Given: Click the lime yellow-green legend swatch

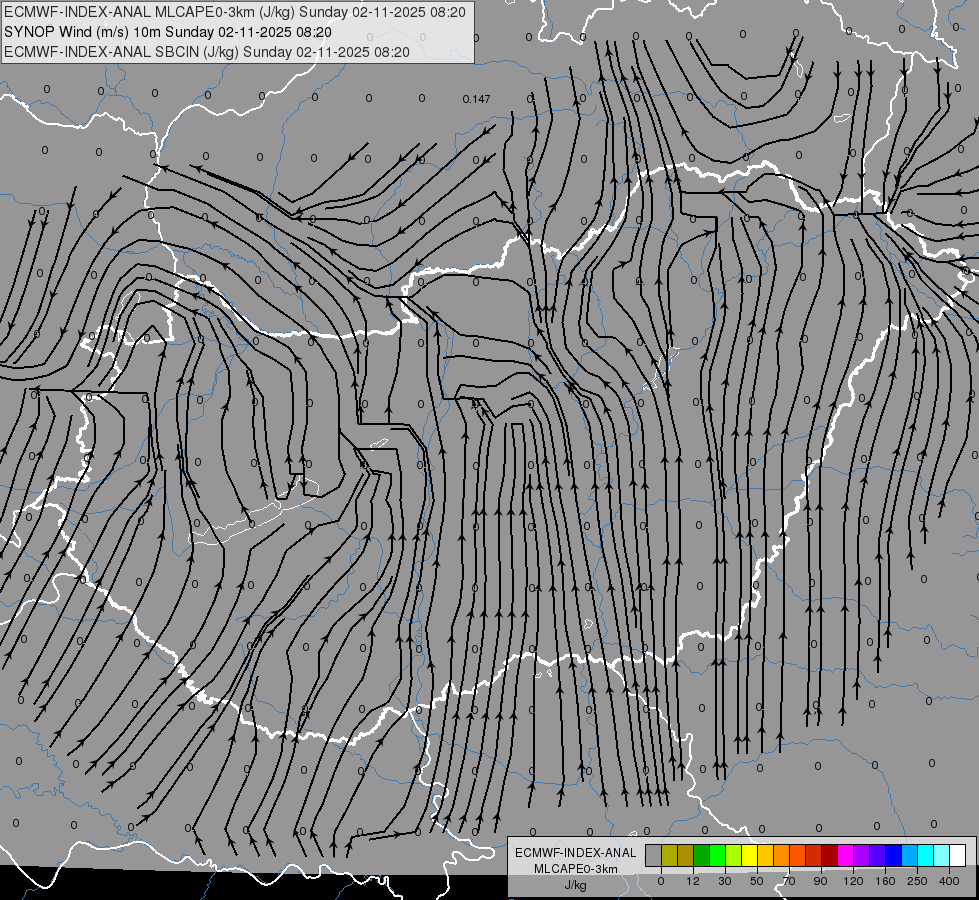Looking at the screenshot, I should point(734,855).
